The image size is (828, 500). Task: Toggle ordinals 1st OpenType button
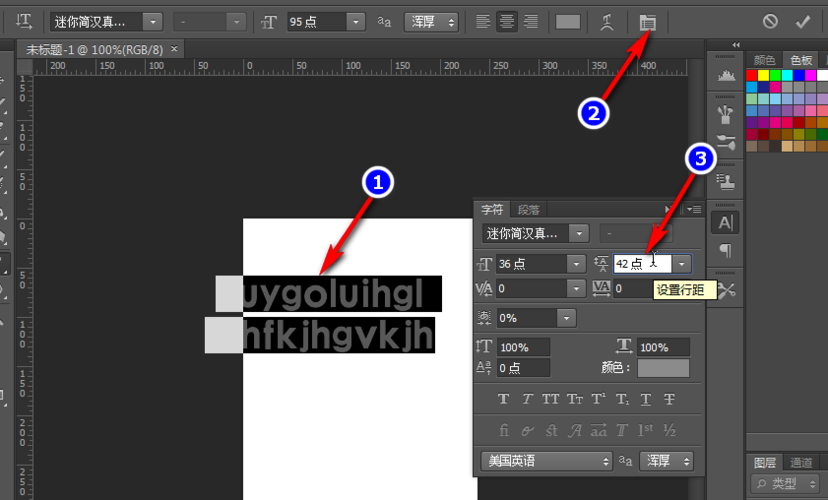click(x=645, y=429)
